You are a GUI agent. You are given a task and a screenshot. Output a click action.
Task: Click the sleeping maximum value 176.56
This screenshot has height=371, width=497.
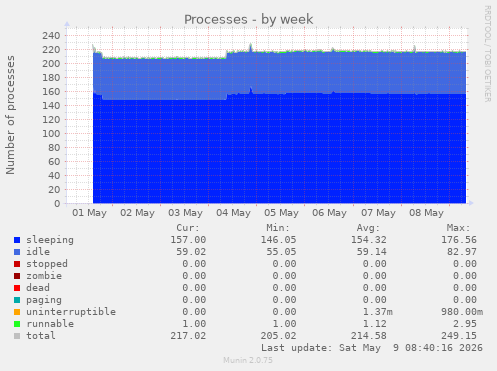pos(459,240)
